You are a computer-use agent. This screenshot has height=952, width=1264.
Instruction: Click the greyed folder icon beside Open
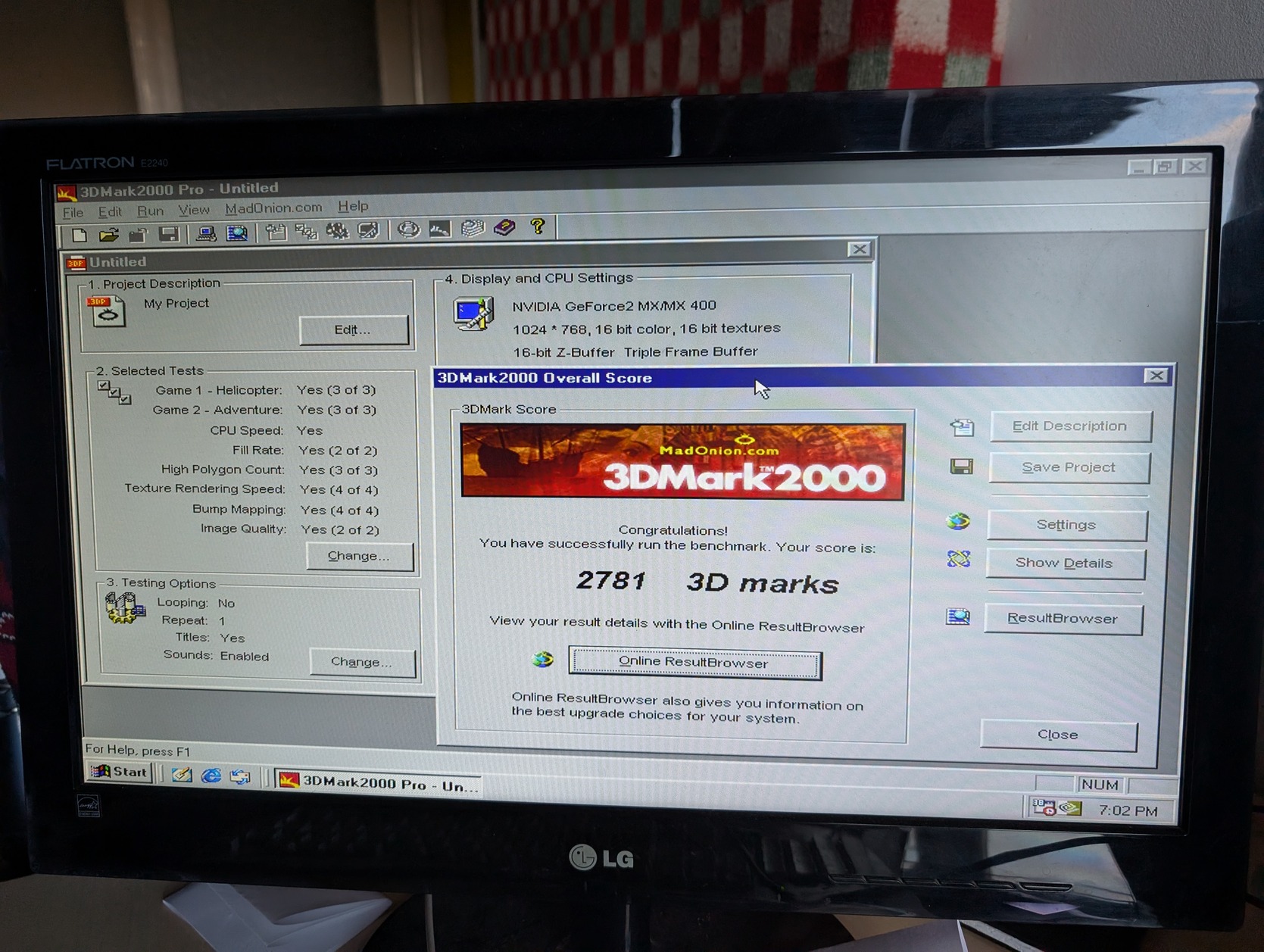pyautogui.click(x=138, y=235)
